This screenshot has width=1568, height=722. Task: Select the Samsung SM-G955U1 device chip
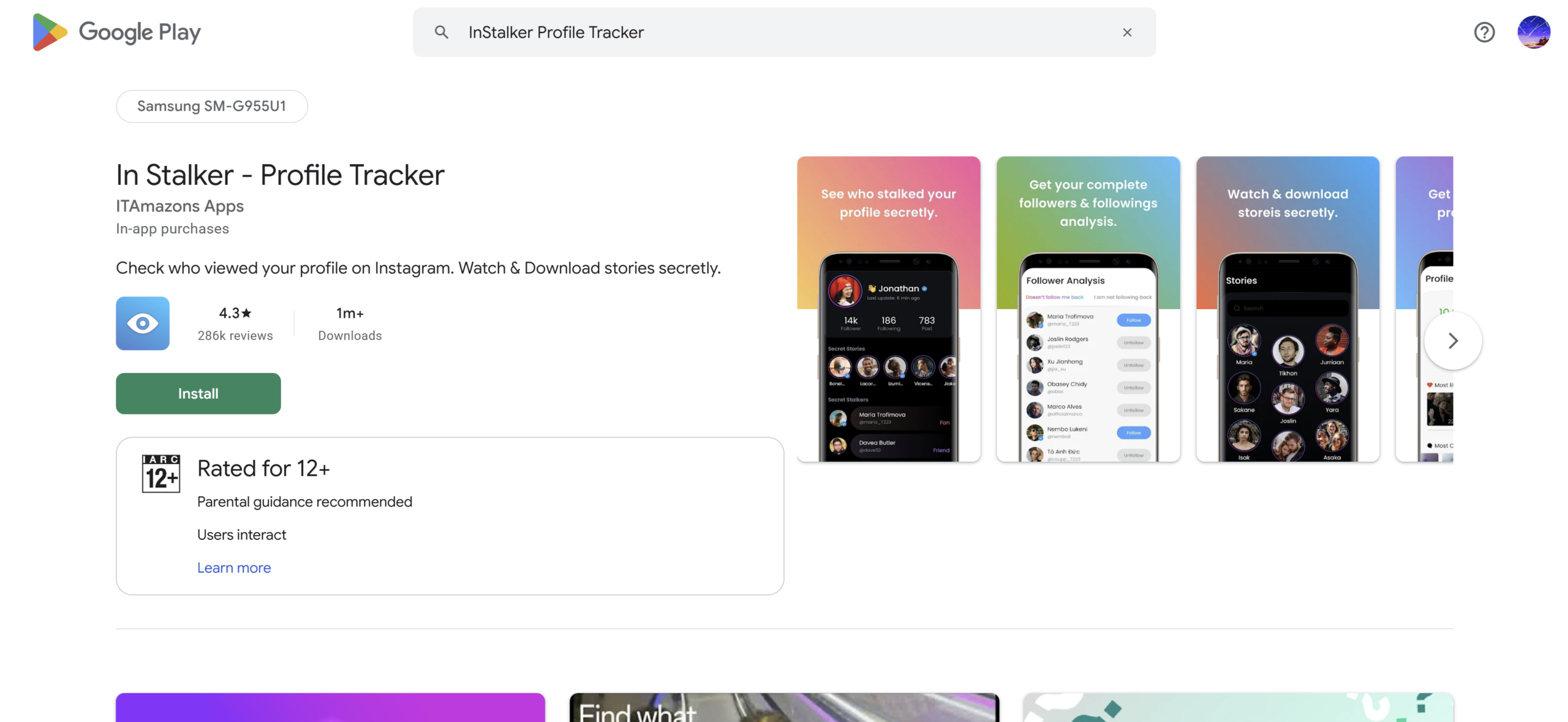click(211, 106)
